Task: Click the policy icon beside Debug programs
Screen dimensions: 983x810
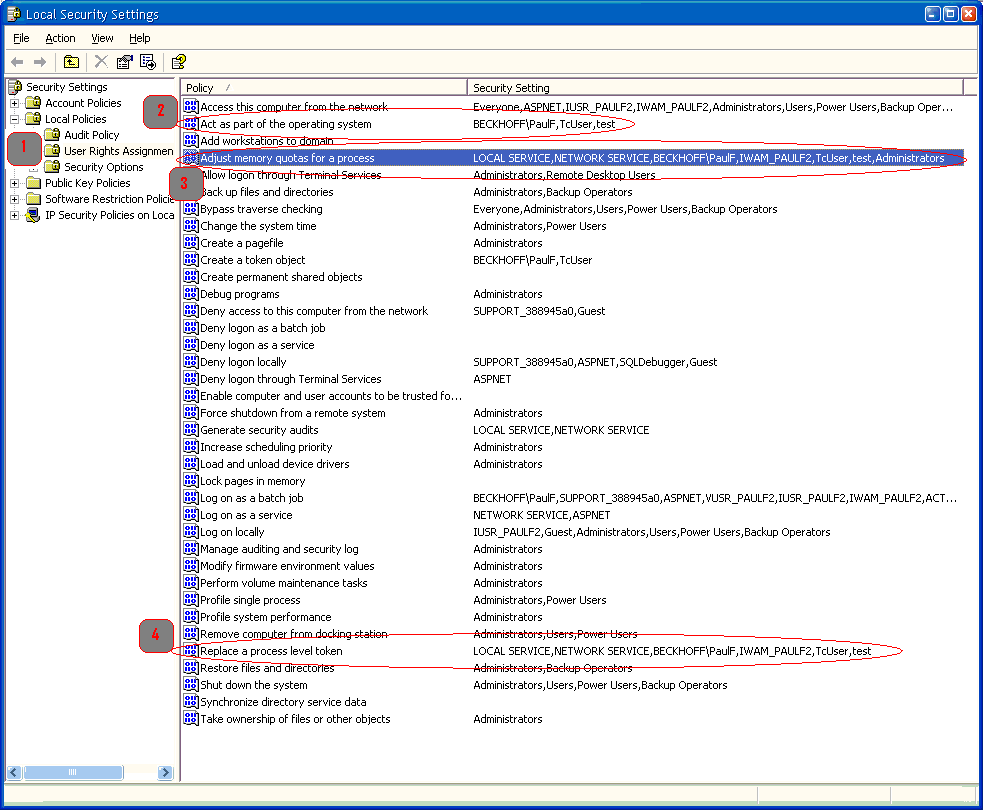Action: 191,293
